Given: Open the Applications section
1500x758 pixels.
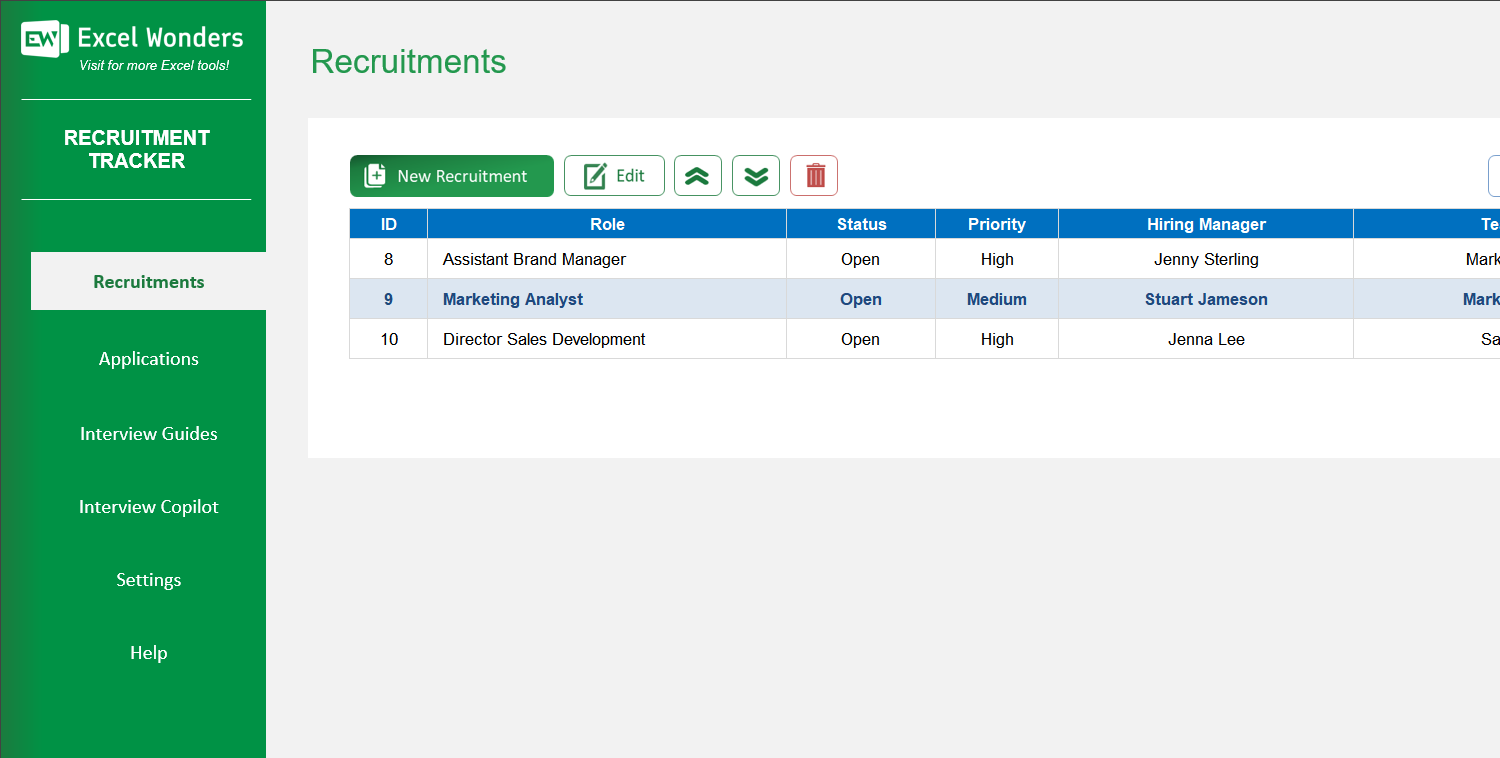Looking at the screenshot, I should tap(148, 358).
